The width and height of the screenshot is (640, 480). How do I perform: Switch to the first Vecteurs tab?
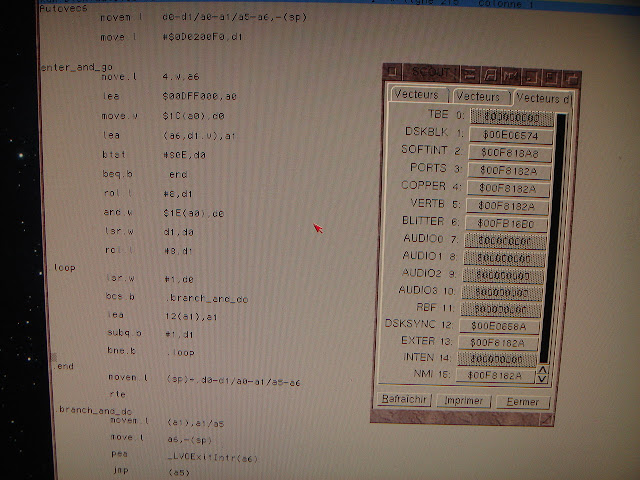click(x=419, y=95)
